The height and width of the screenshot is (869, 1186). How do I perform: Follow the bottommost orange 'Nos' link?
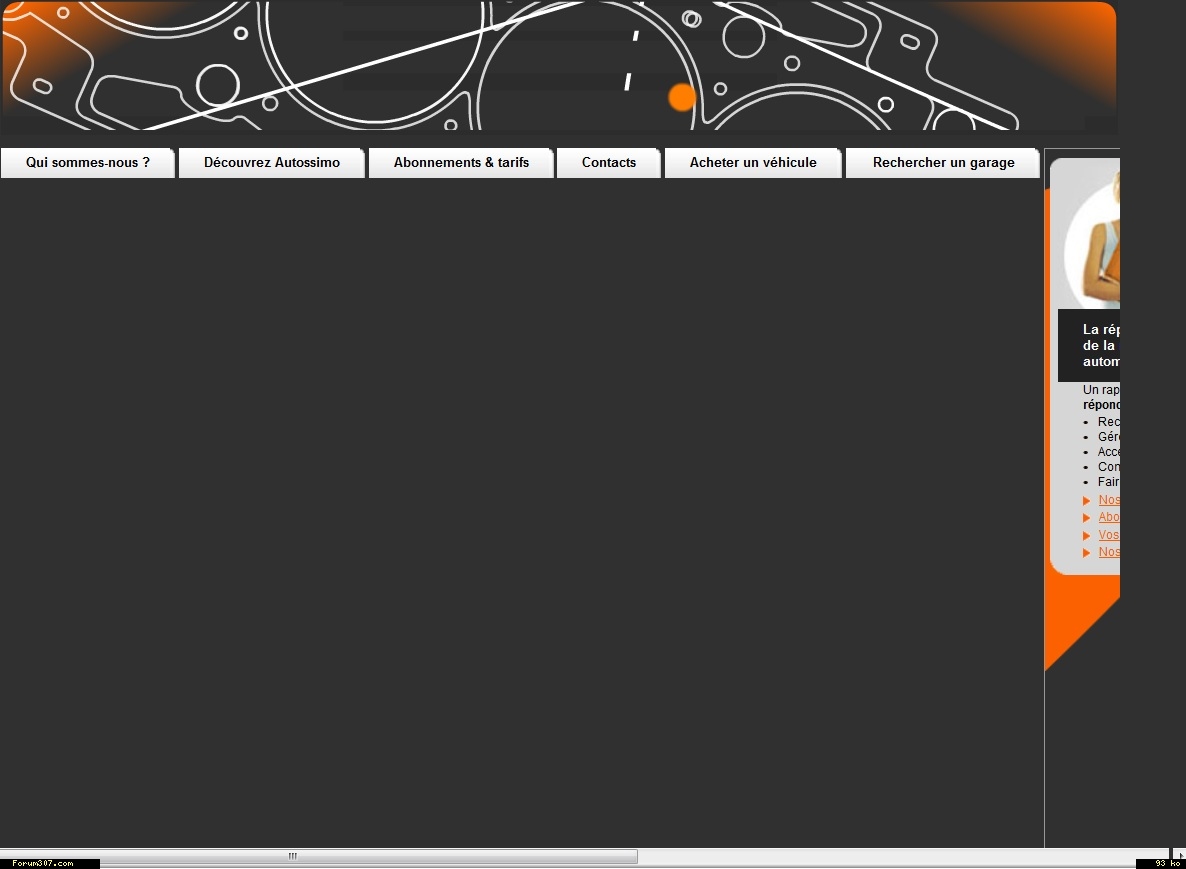click(x=1109, y=552)
